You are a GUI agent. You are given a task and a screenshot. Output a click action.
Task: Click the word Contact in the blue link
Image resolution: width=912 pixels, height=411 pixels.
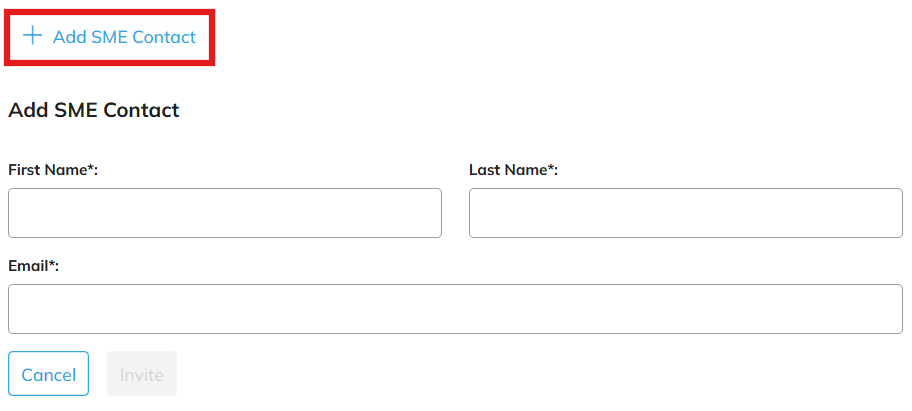[x=163, y=37]
